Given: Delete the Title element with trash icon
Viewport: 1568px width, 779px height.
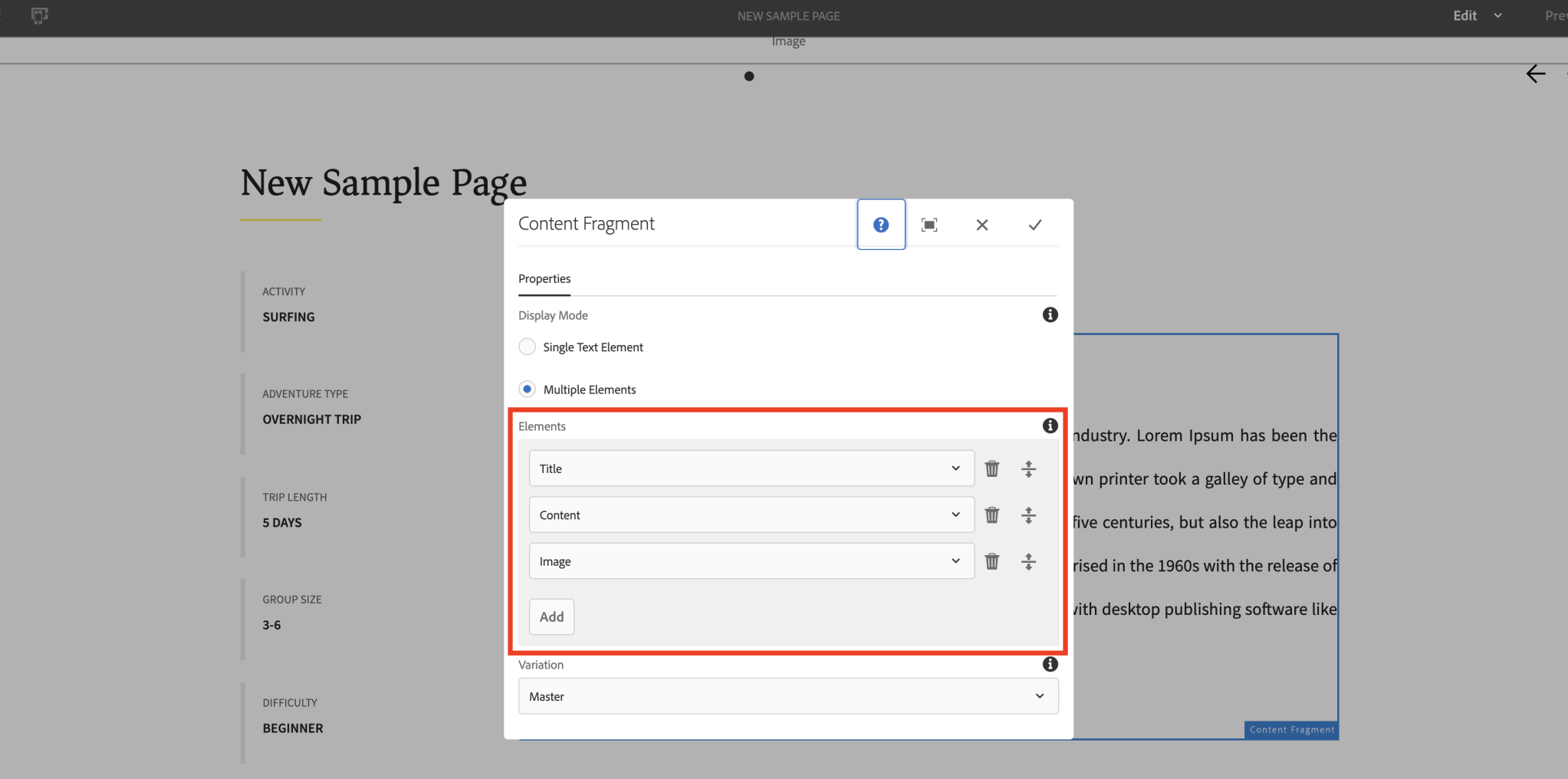Looking at the screenshot, I should coord(991,468).
